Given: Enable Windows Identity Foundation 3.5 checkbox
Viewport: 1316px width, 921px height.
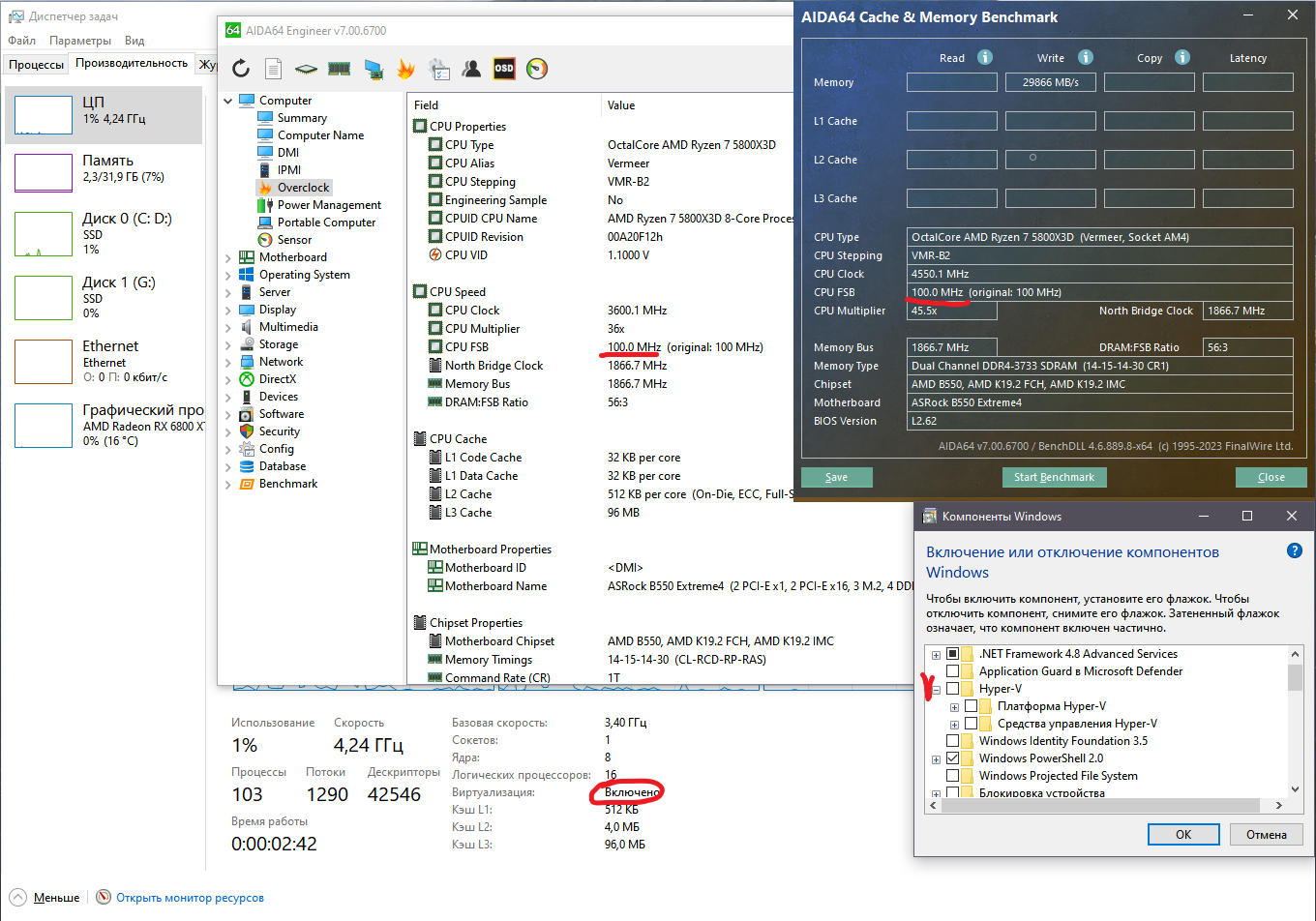Looking at the screenshot, I should click(953, 741).
